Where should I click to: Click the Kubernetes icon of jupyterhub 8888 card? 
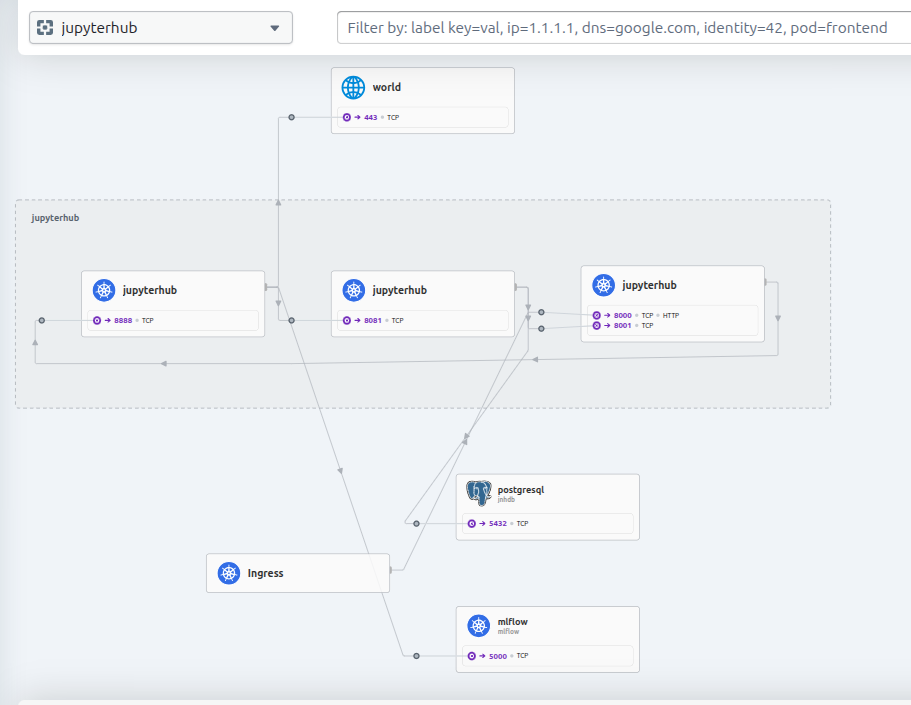(104, 290)
